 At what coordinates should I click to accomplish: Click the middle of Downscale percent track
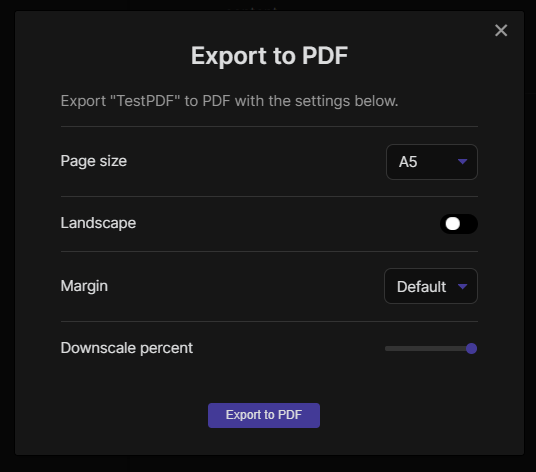coord(431,348)
